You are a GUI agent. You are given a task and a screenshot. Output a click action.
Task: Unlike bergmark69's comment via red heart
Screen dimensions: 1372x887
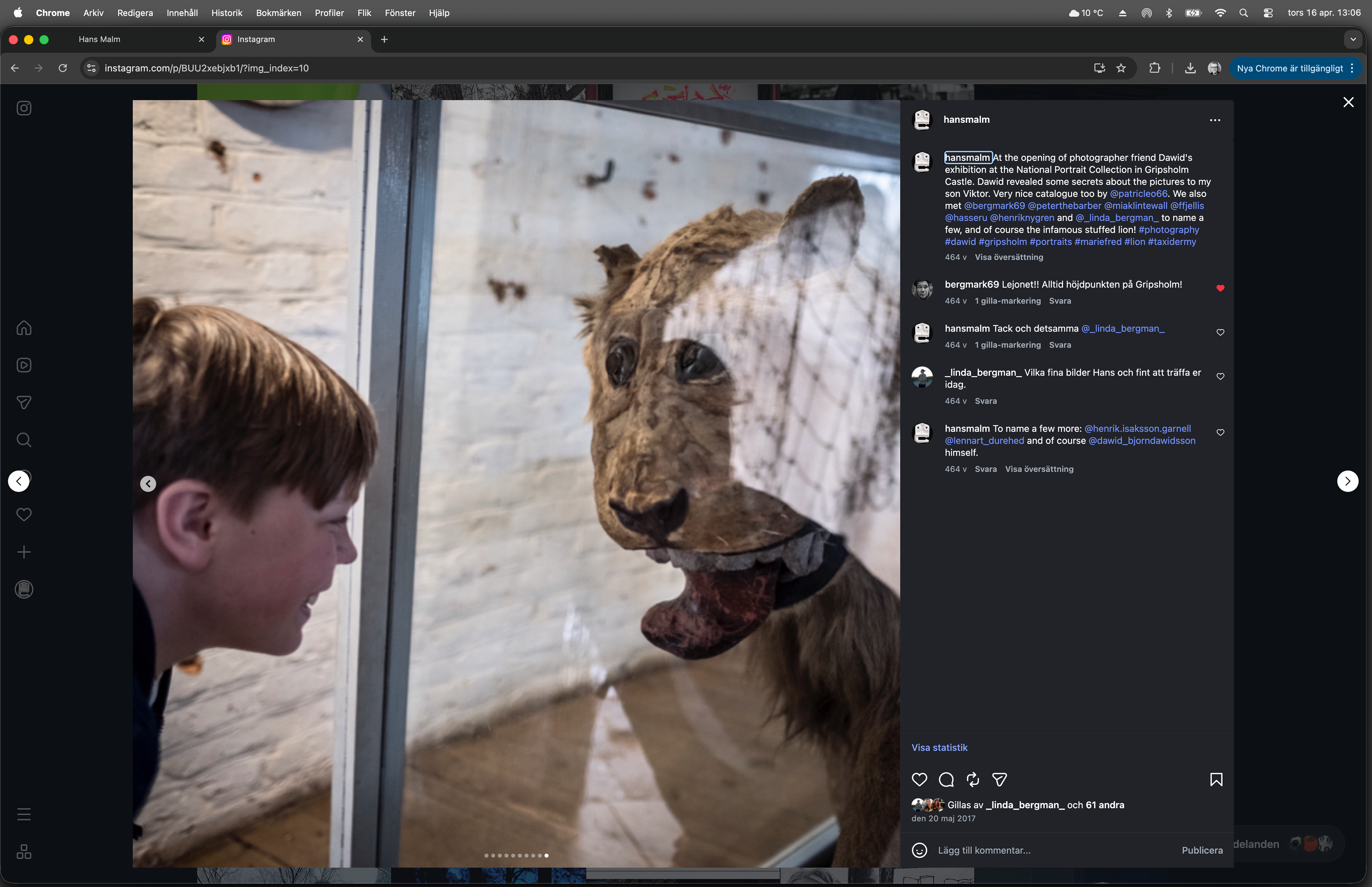pyautogui.click(x=1220, y=288)
